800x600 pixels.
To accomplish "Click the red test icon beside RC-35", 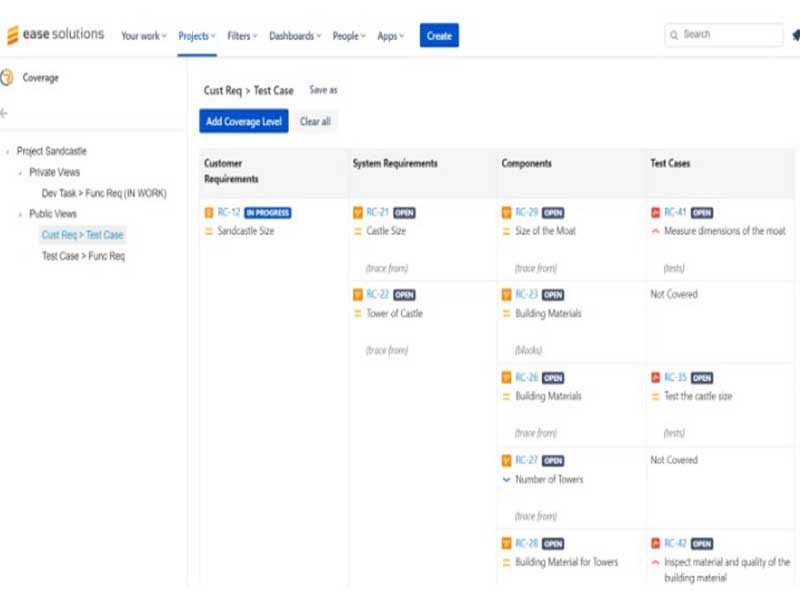I will pyautogui.click(x=656, y=378).
